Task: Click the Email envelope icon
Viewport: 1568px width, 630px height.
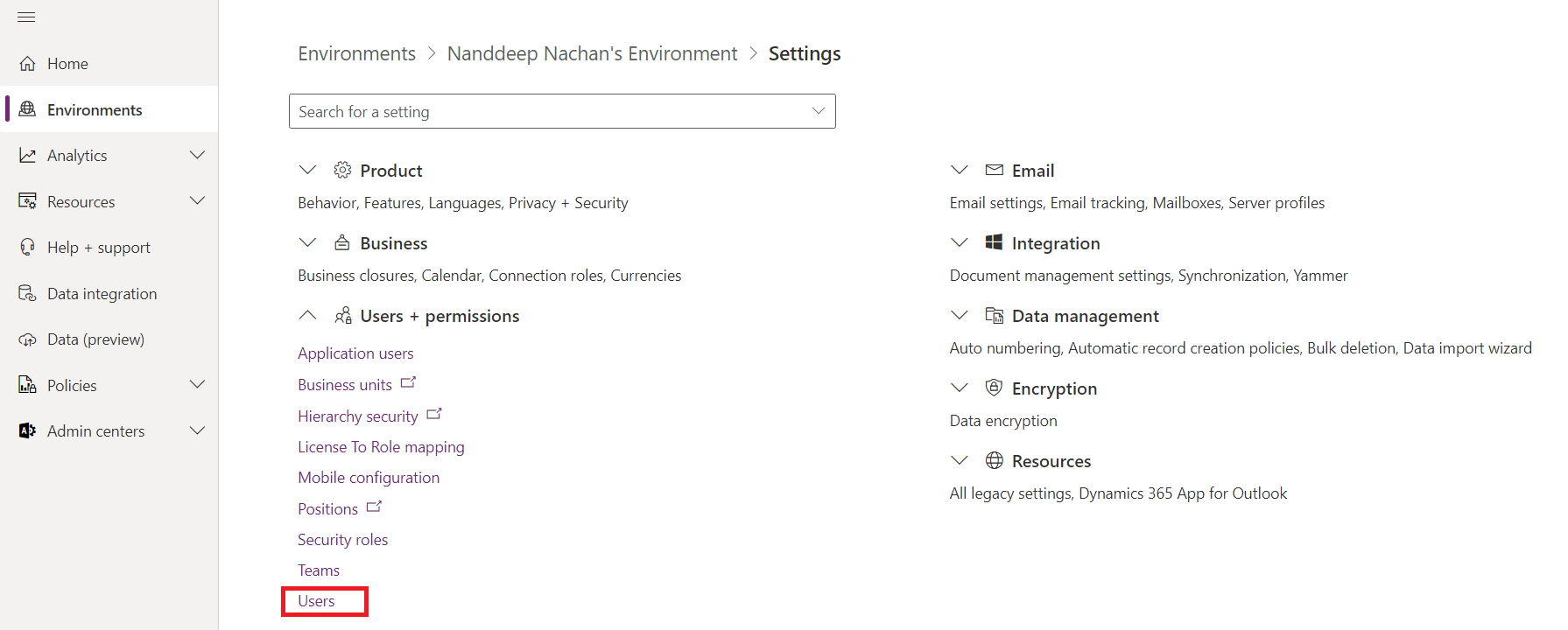Action: click(x=995, y=170)
